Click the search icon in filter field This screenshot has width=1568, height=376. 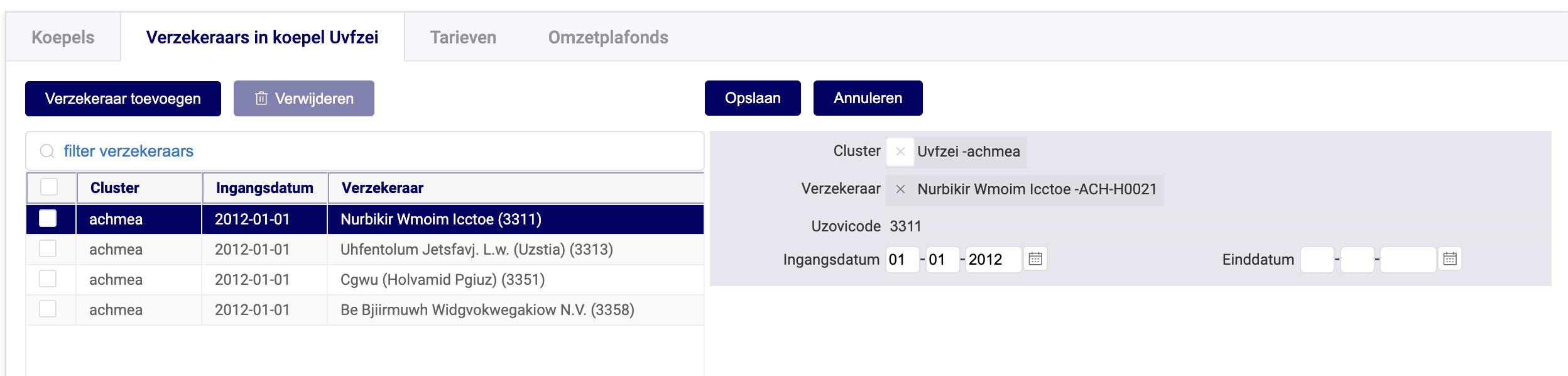click(x=47, y=151)
